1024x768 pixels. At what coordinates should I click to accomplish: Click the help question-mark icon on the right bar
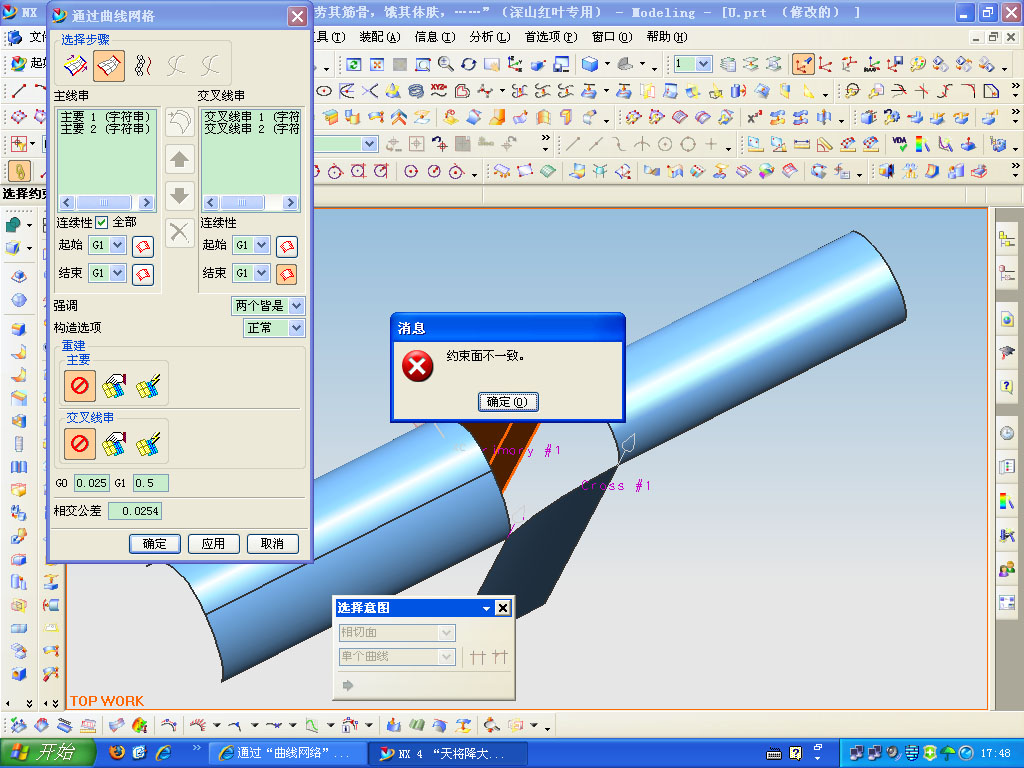coord(1007,386)
